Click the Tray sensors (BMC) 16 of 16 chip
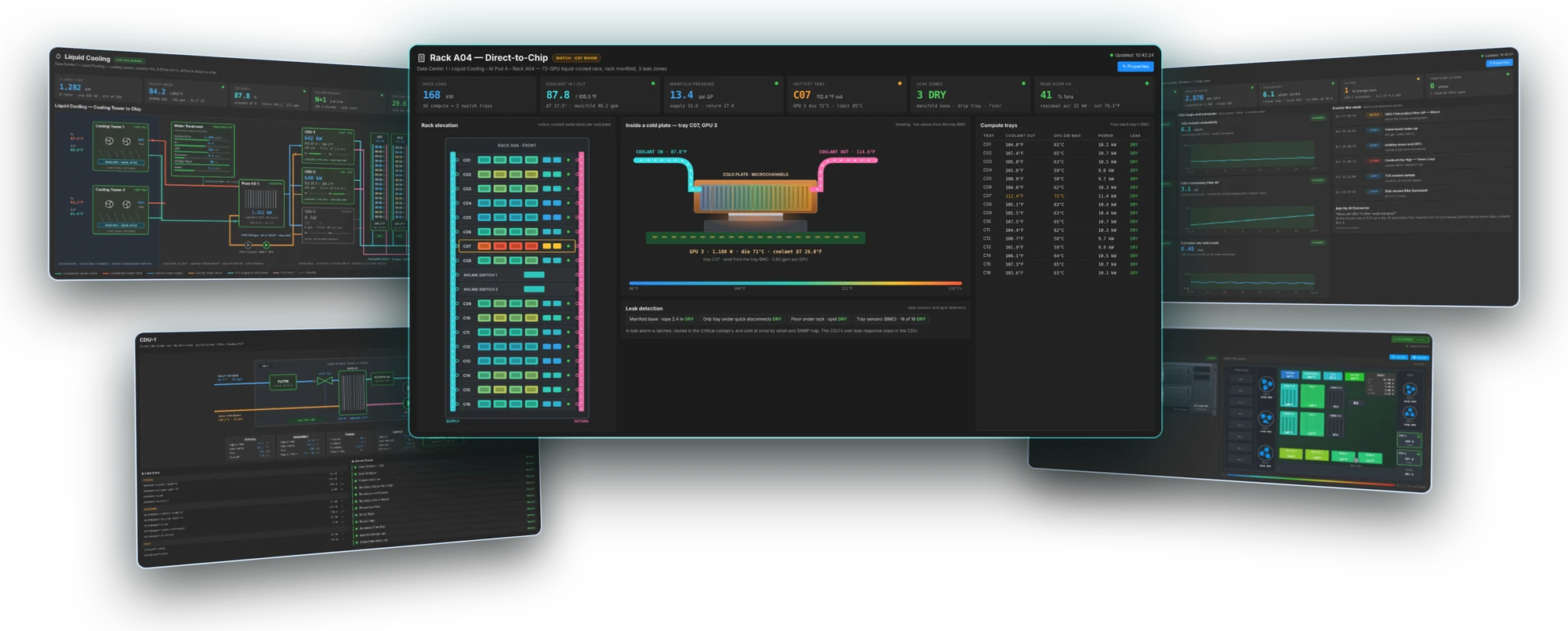1568x631 pixels. tap(891, 319)
